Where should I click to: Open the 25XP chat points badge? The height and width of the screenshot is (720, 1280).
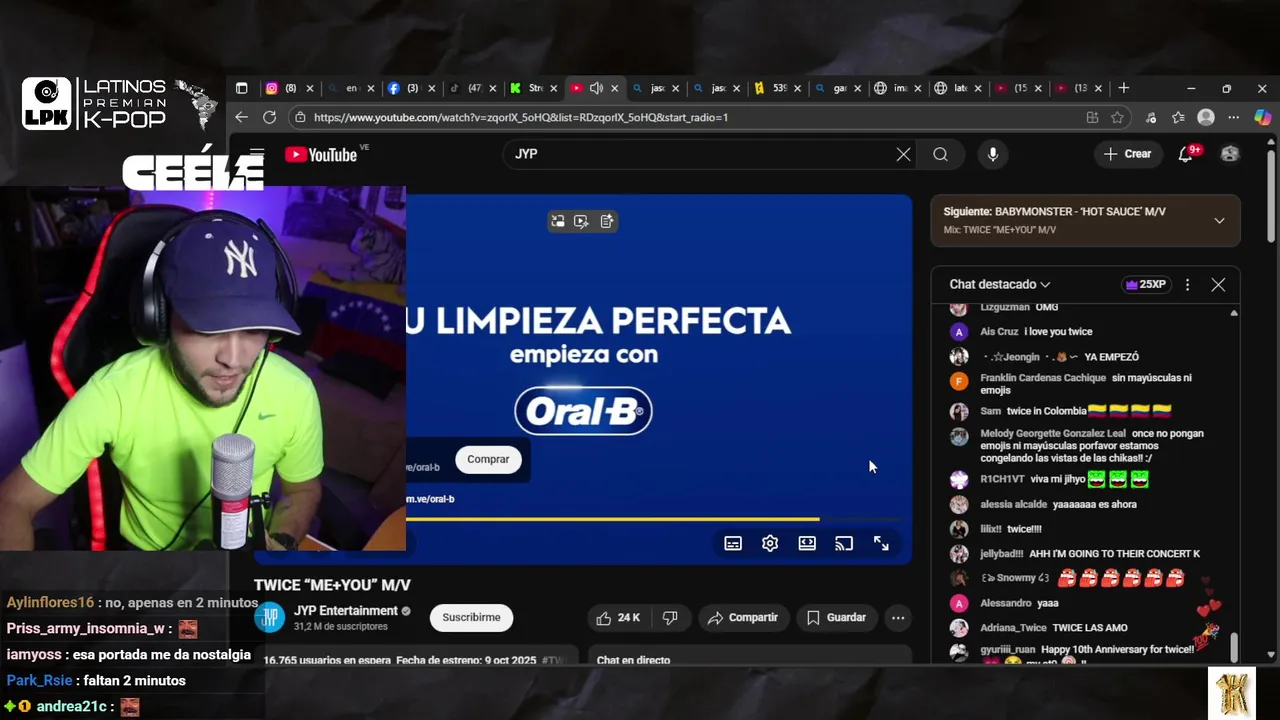tap(1146, 285)
